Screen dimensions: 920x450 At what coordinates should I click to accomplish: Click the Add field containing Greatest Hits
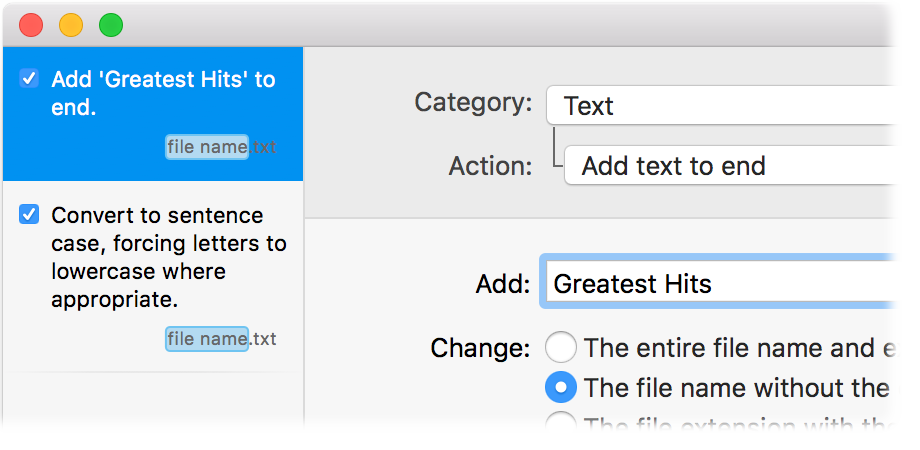732,283
